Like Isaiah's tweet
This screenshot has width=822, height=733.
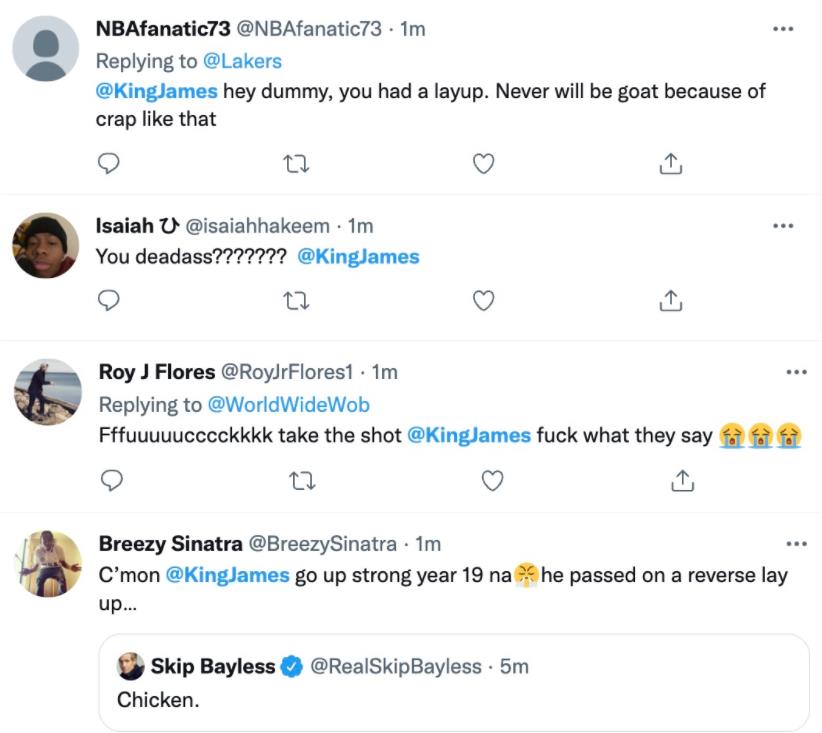point(484,299)
